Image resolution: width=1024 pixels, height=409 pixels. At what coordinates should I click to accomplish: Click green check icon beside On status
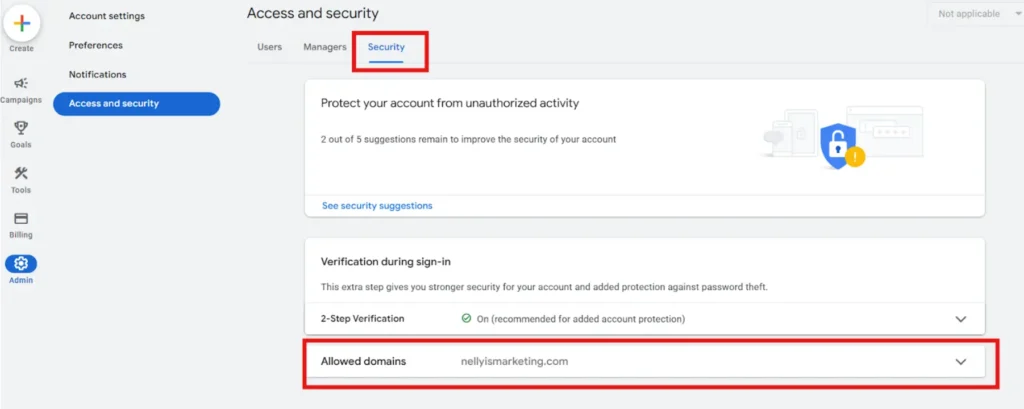click(466, 319)
